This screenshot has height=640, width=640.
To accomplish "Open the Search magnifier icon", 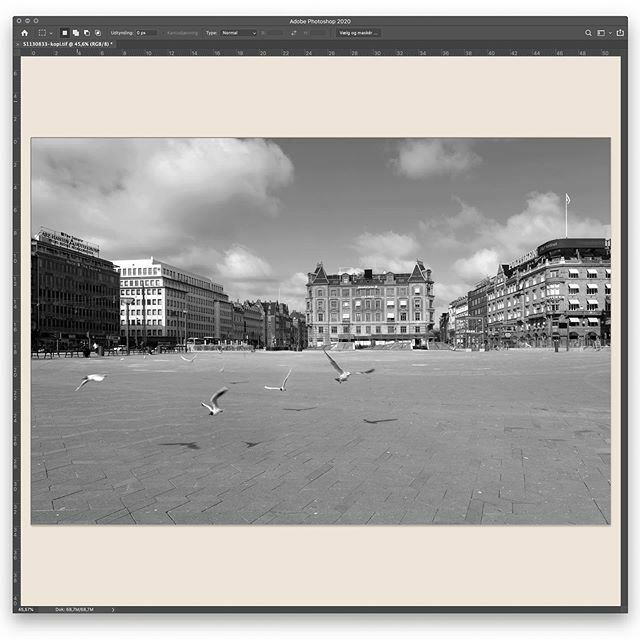I will coord(588,33).
